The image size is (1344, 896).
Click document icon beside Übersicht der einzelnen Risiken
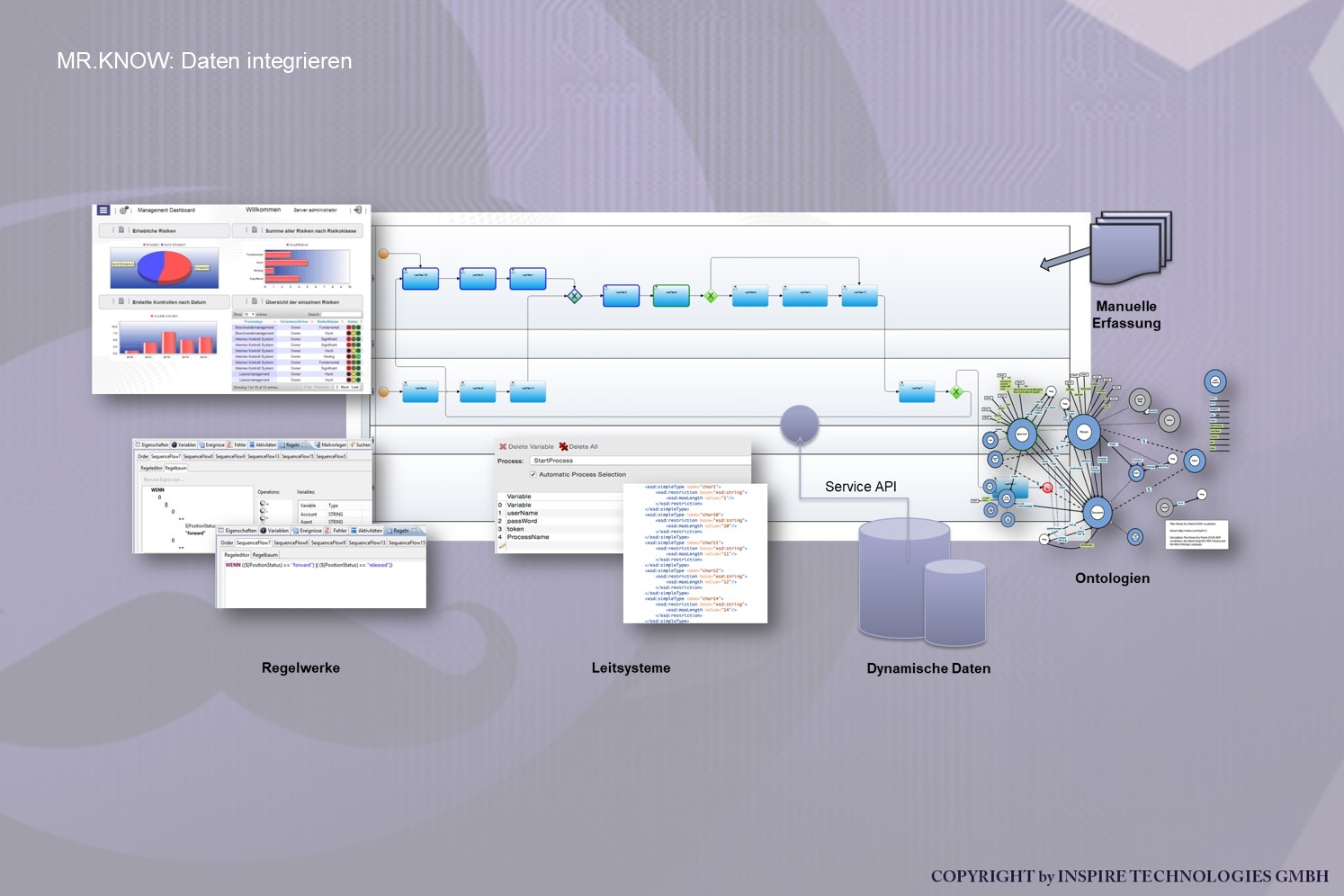click(x=255, y=301)
